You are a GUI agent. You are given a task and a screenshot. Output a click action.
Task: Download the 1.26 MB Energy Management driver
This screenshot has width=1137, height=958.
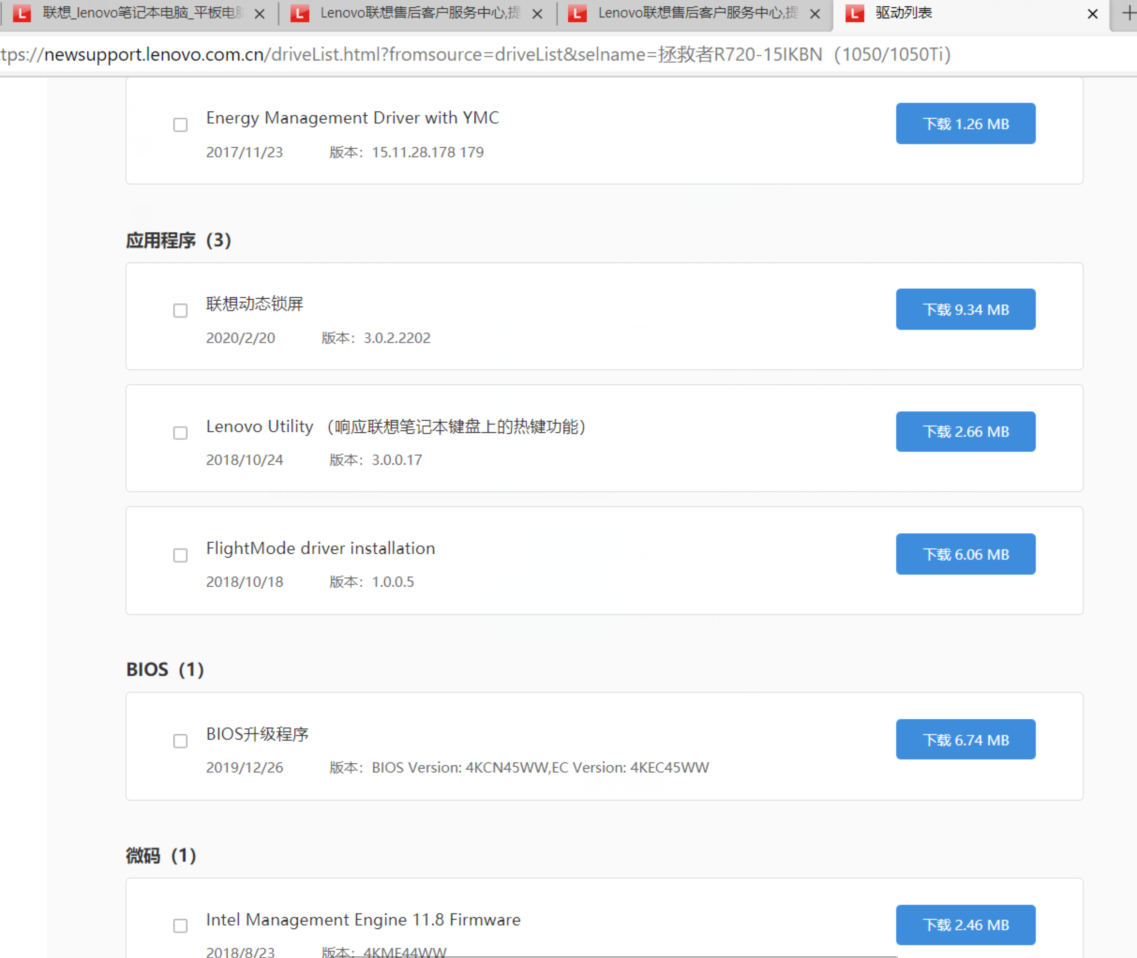tap(965, 124)
